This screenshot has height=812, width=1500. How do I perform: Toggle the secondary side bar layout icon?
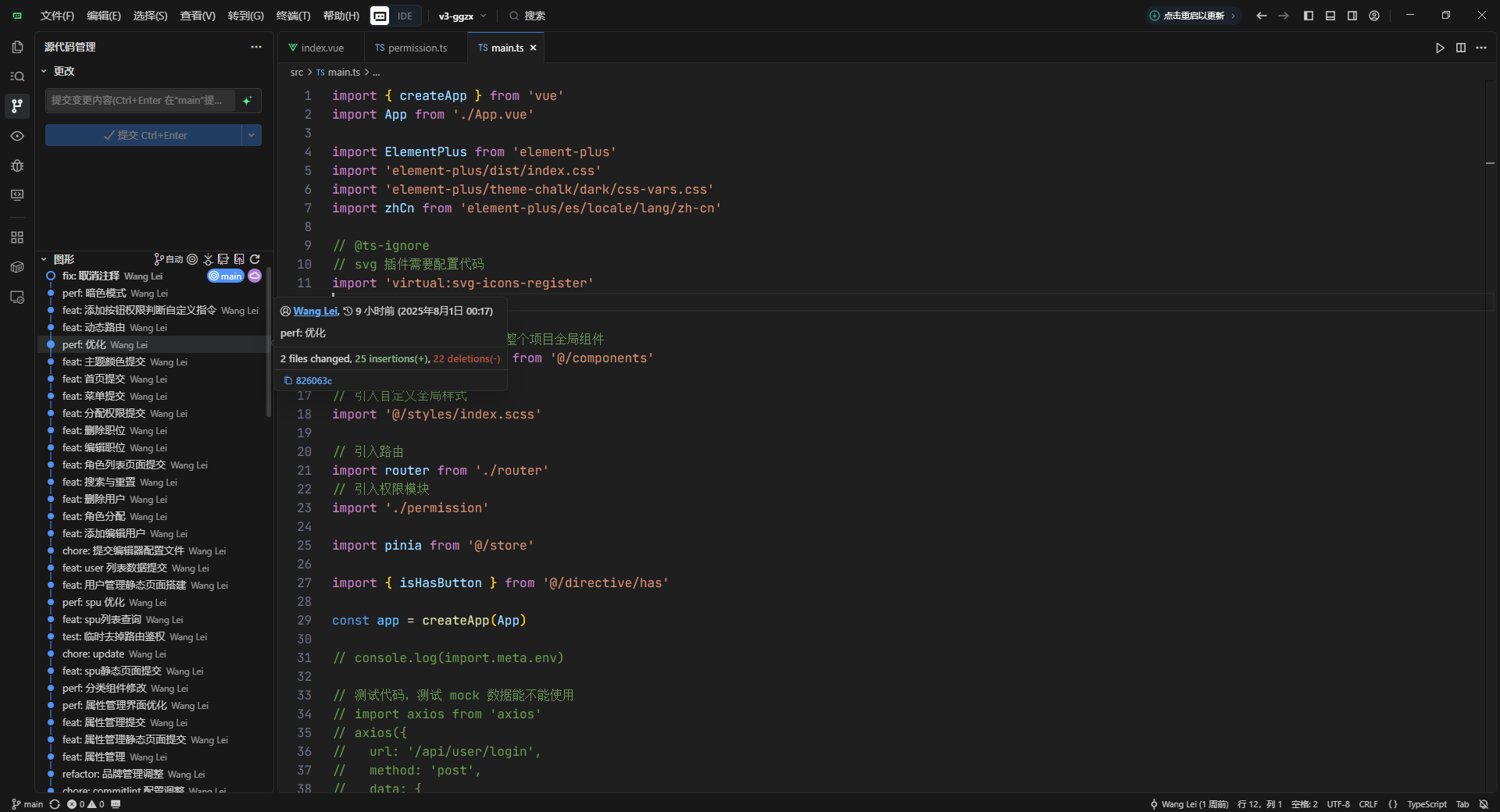point(1352,16)
